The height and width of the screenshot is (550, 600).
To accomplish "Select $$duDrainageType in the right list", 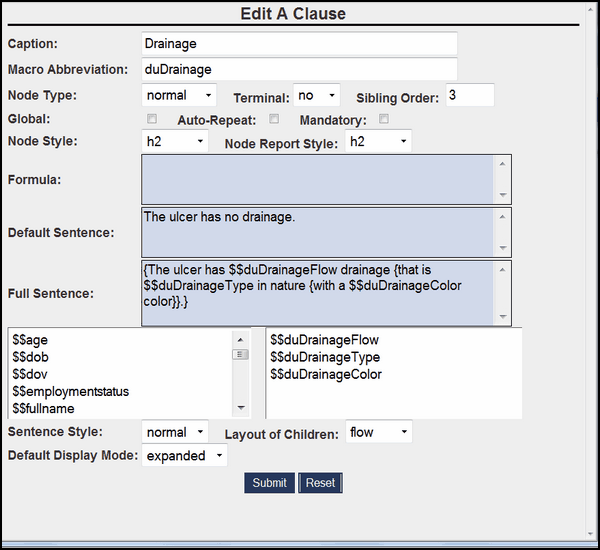I will [325, 357].
